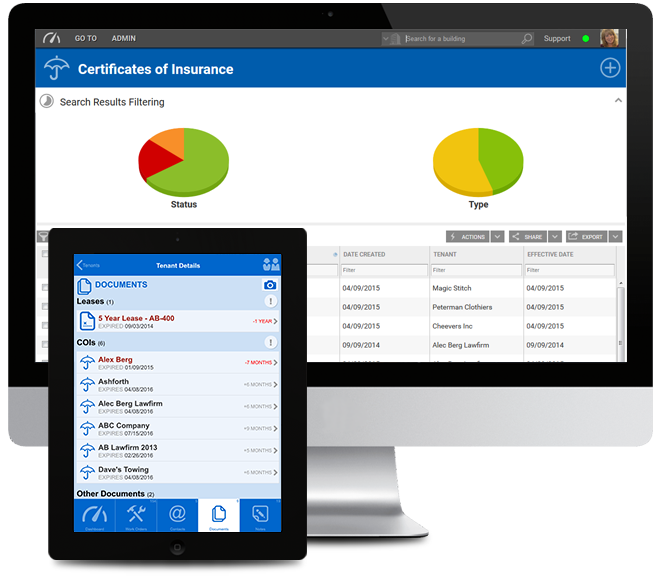The image size is (660, 580).
Task: Toggle the select-all checkbox in table header
Action: click(44, 255)
